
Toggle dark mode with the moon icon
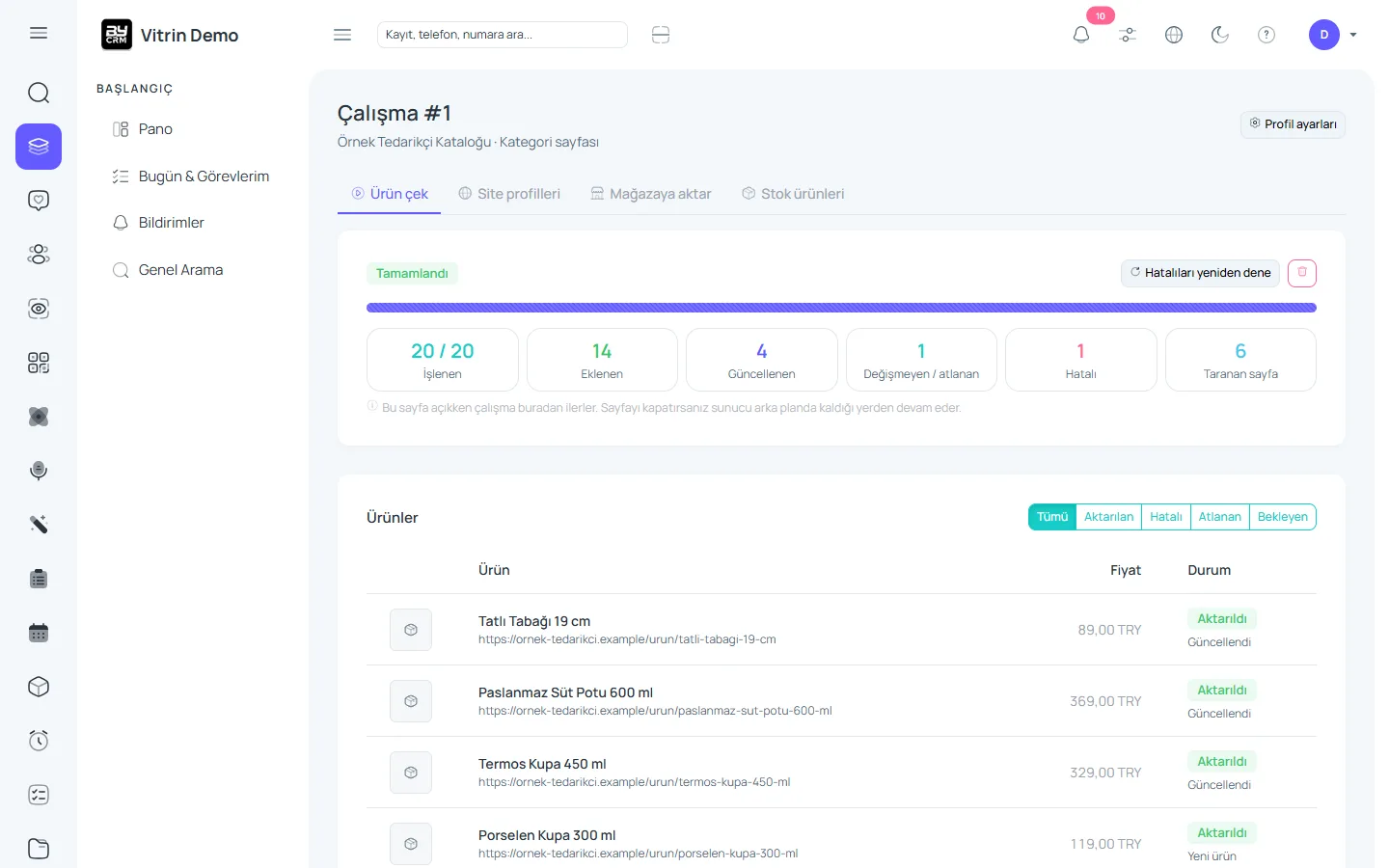point(1220,35)
